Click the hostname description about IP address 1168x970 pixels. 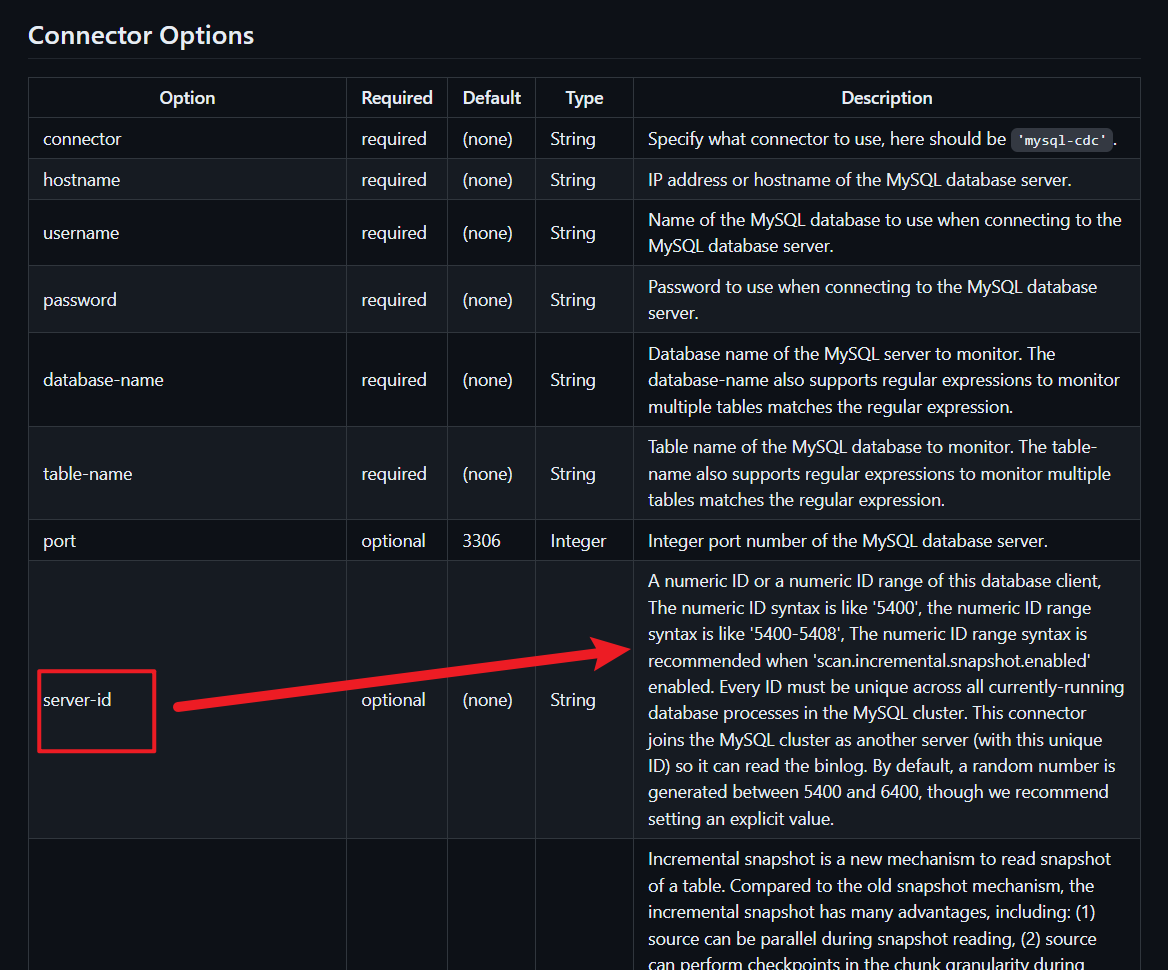coord(860,180)
